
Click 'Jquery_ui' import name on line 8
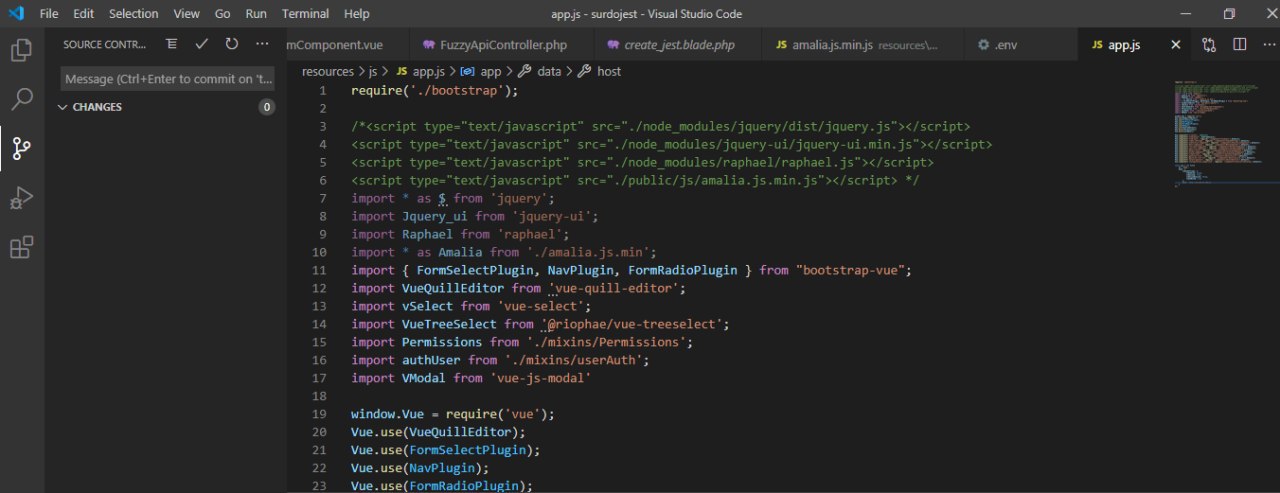coord(435,216)
